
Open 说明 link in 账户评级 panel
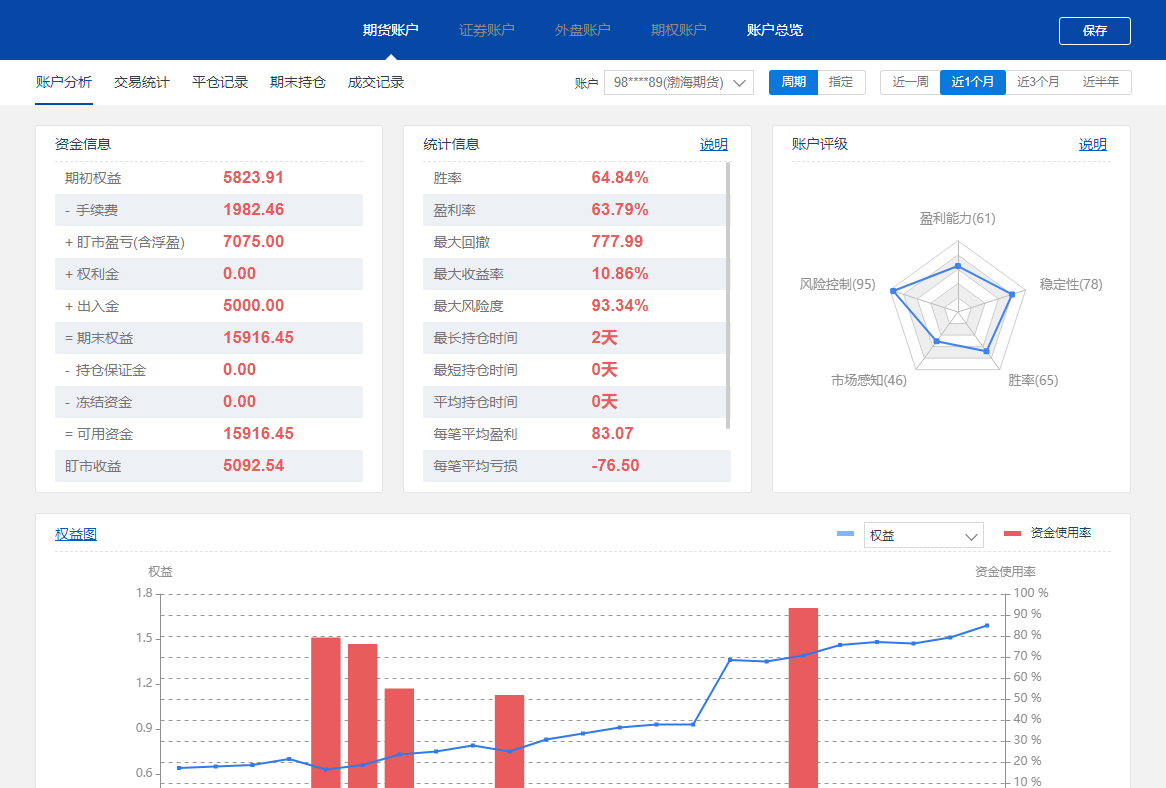(x=1093, y=144)
